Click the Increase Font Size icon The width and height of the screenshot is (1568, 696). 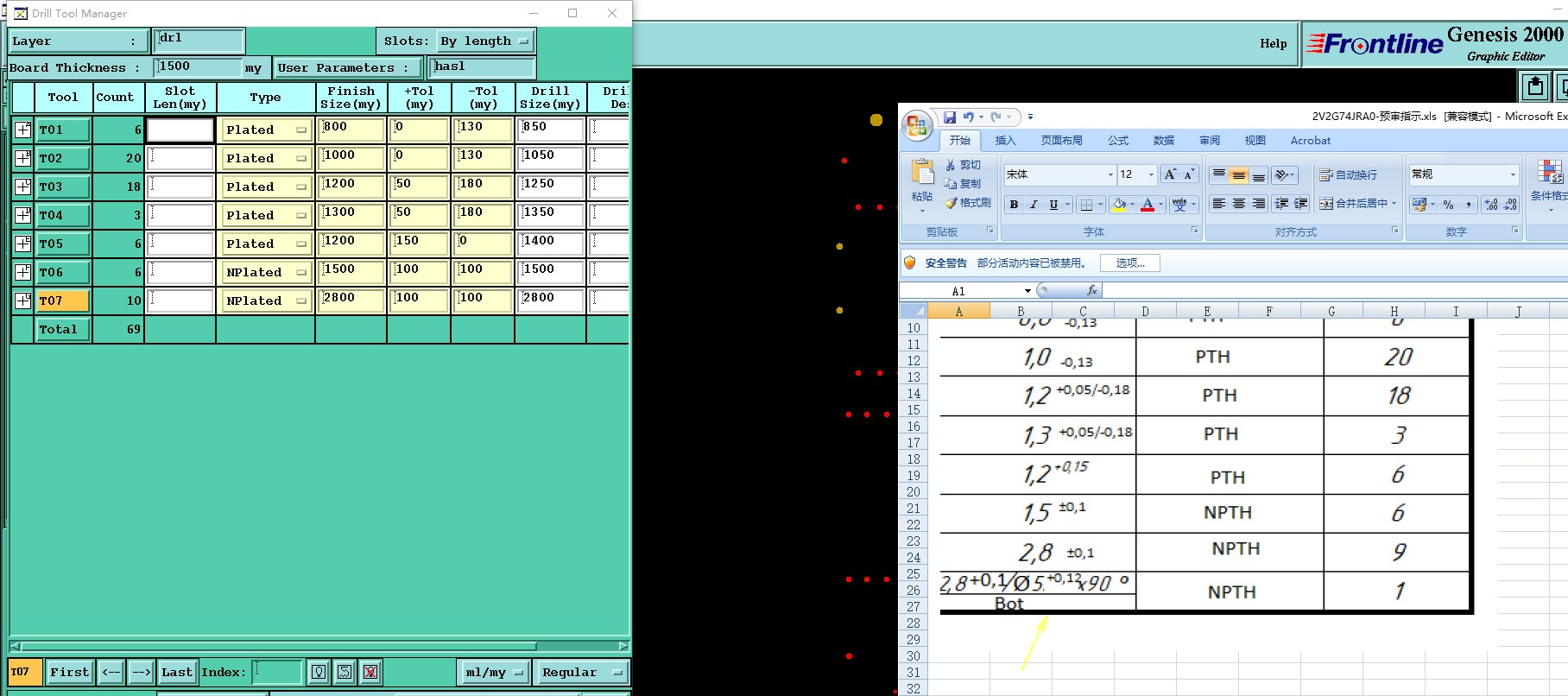[x=1170, y=174]
